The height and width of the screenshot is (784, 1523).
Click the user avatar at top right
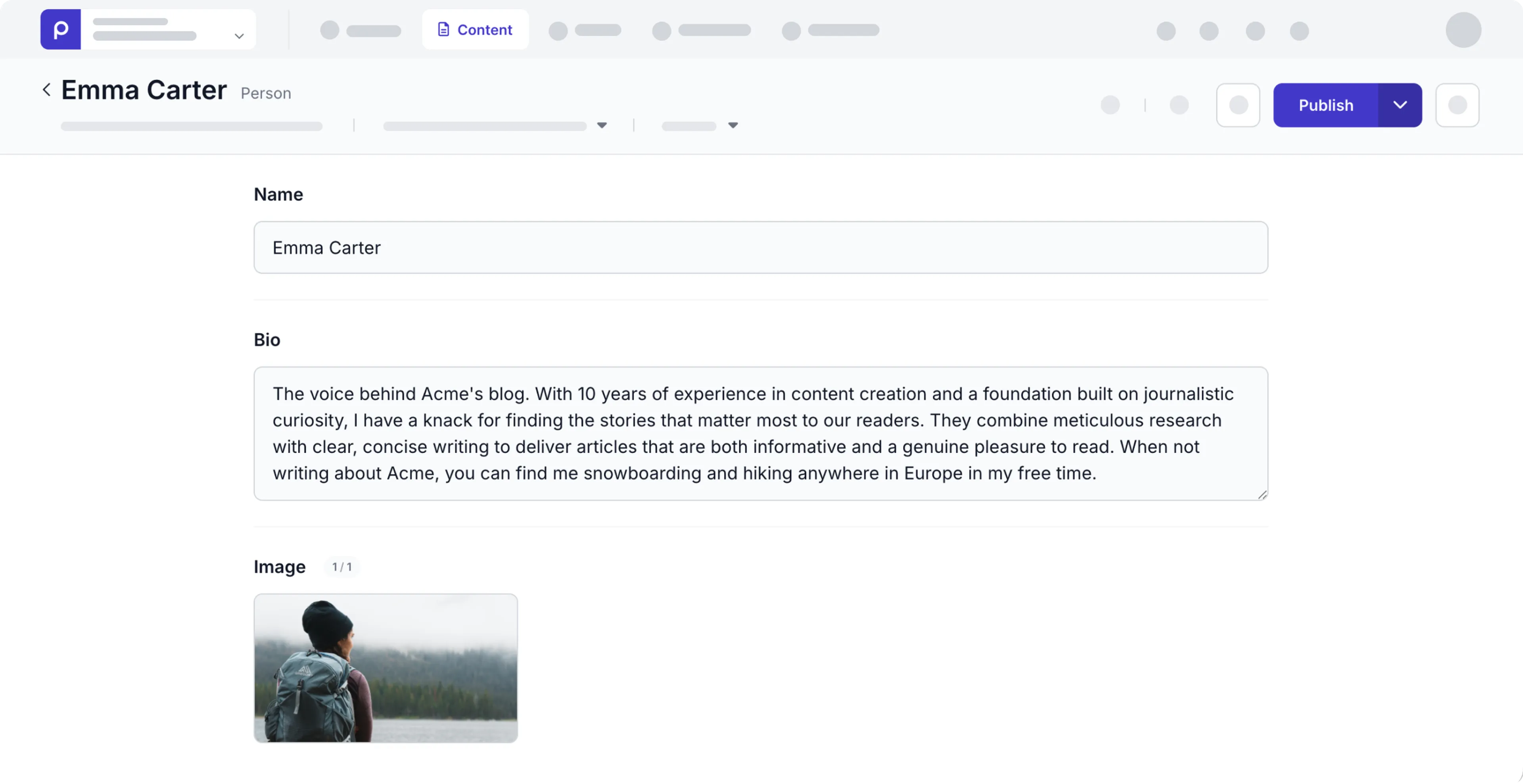[1463, 30]
